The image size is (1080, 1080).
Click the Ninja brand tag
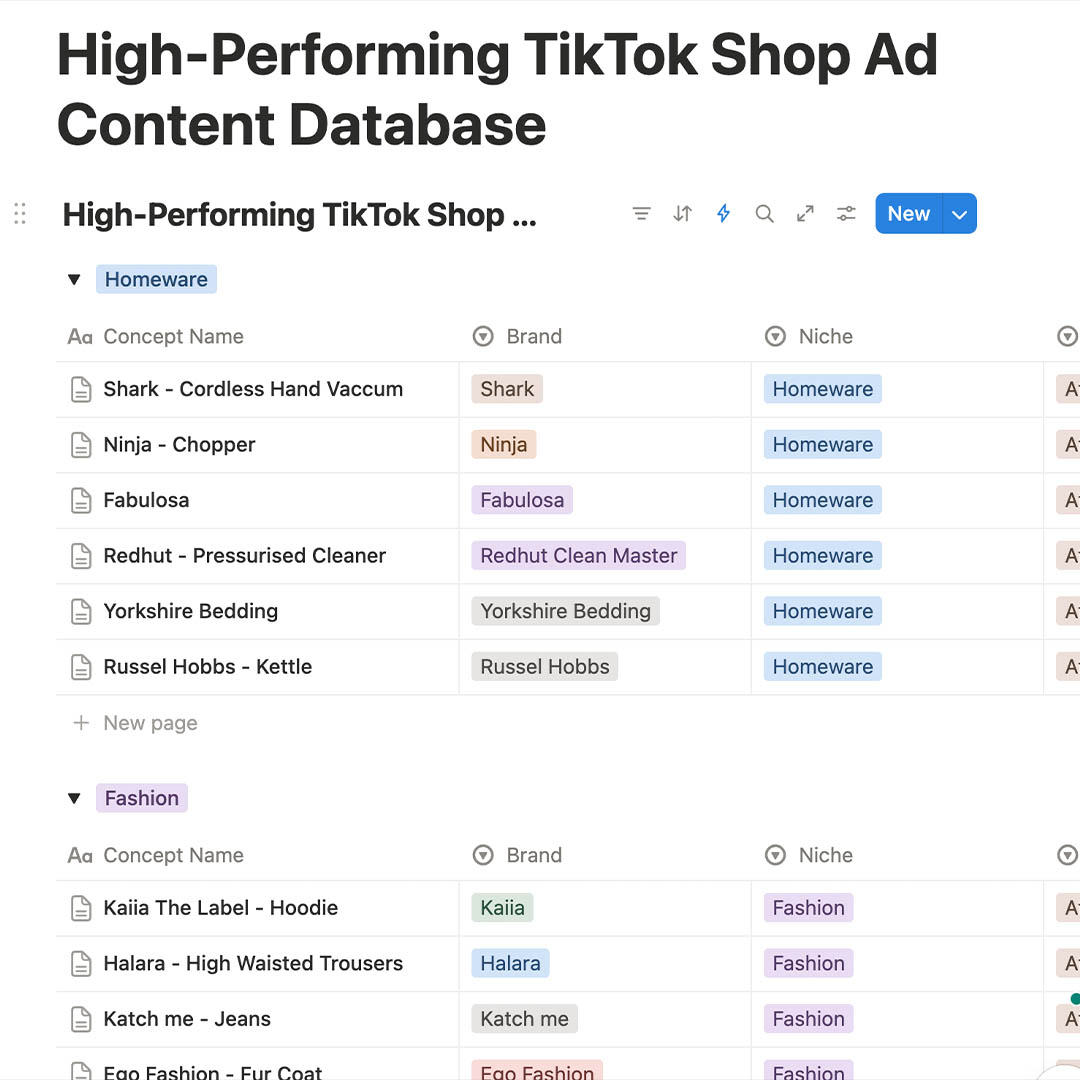pyautogui.click(x=503, y=445)
